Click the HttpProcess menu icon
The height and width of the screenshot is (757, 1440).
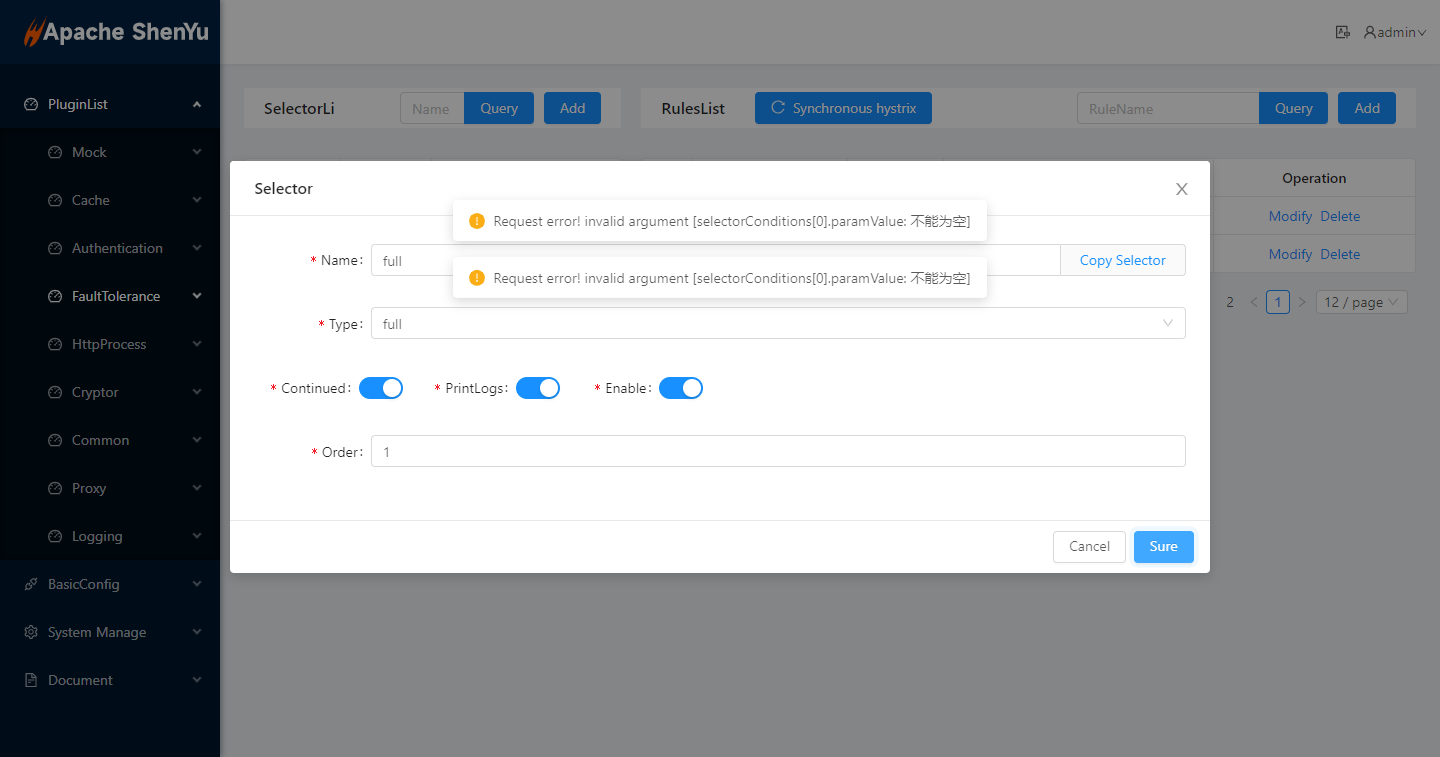coord(55,344)
